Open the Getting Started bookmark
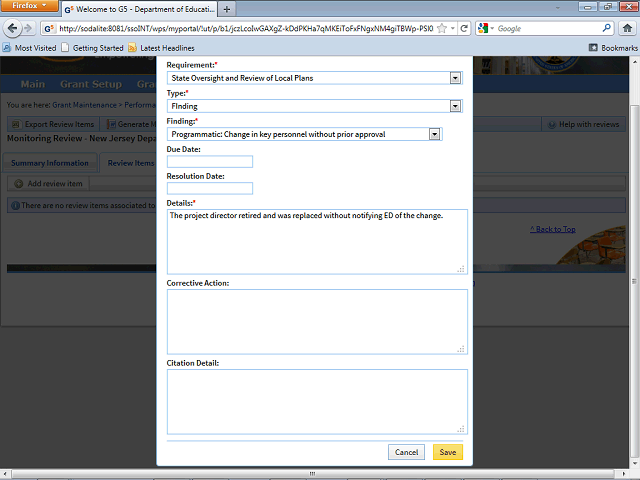Screen dimensions: 640x480 click(x=93, y=48)
